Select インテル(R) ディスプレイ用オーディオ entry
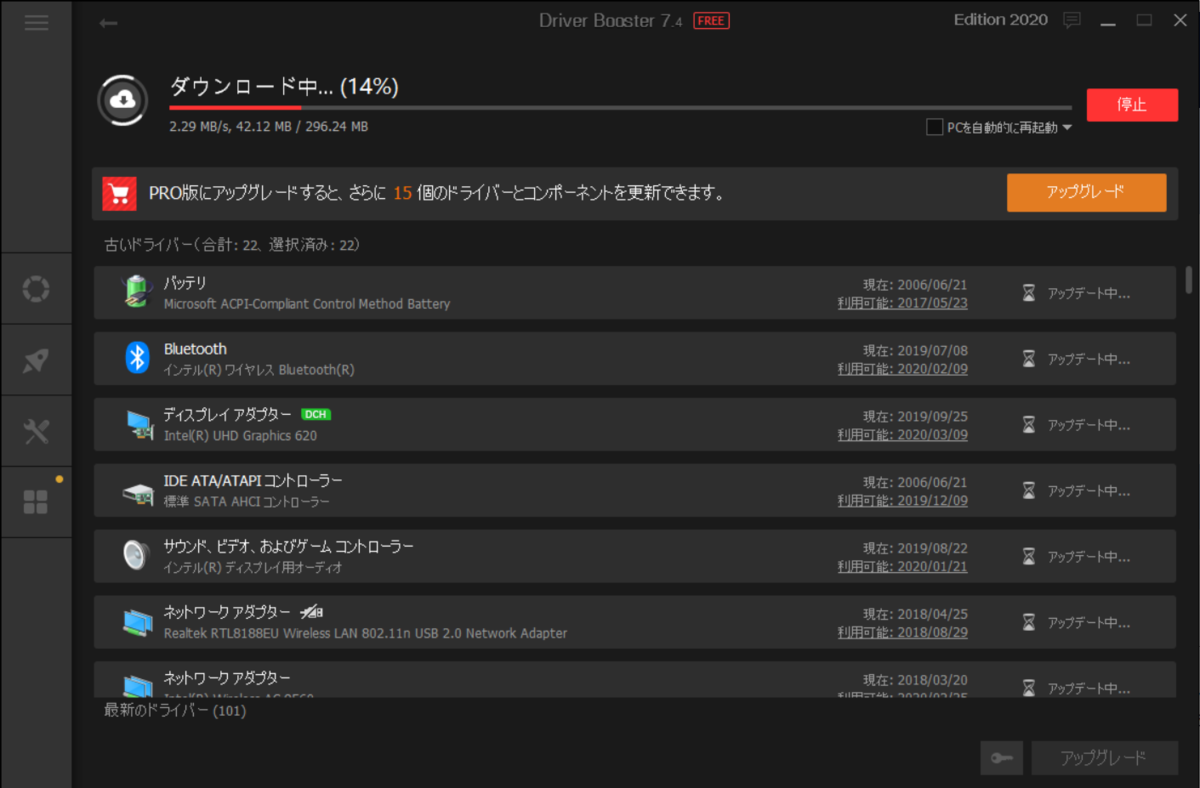The image size is (1200, 788). coord(253,568)
